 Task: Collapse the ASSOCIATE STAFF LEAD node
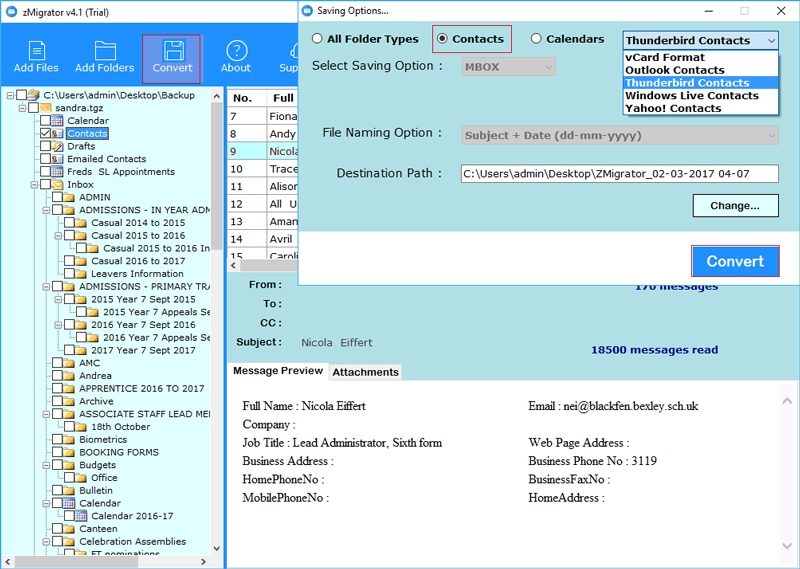[46, 414]
